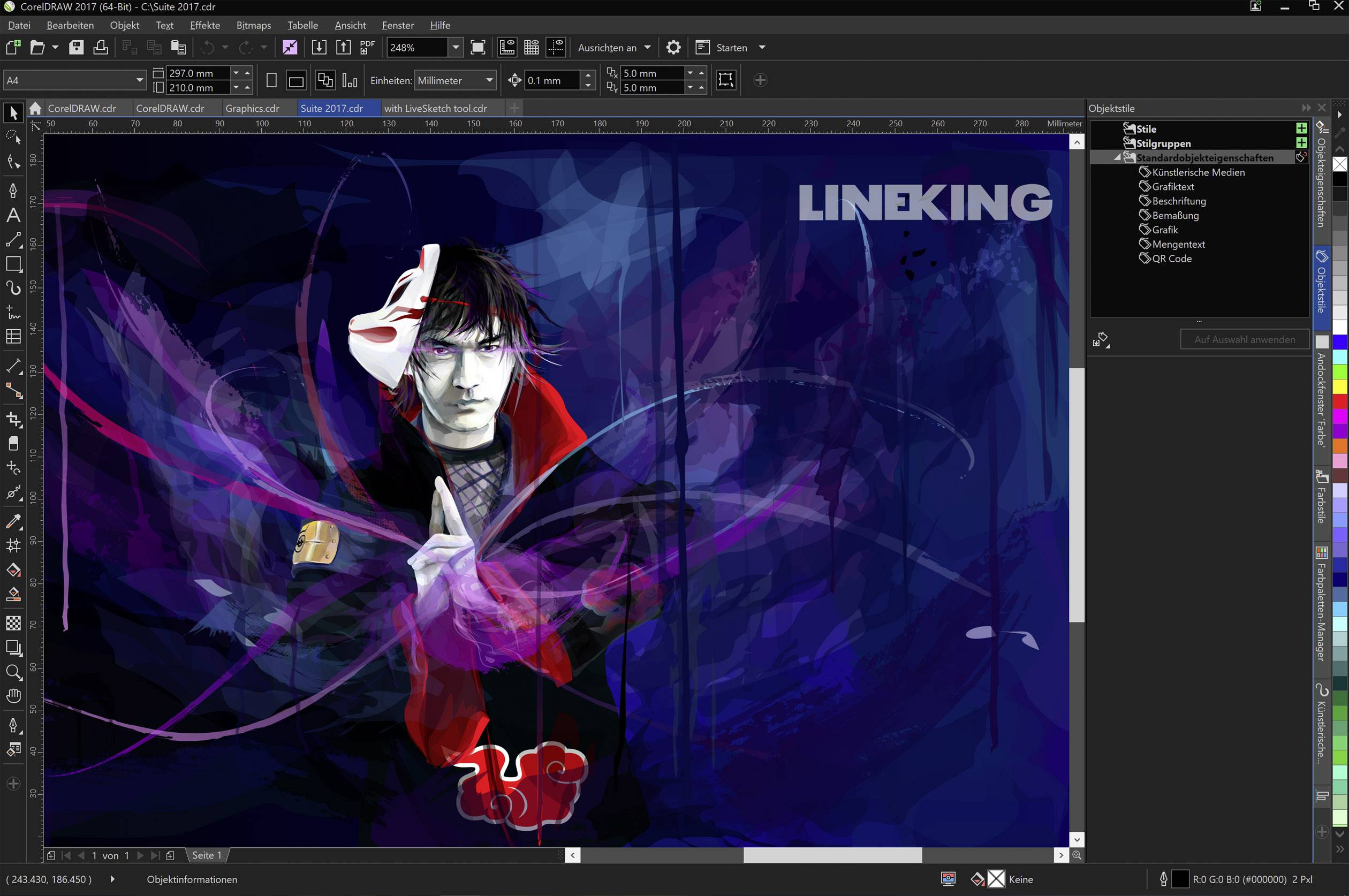The width and height of the screenshot is (1349, 896).
Task: Open the Fenster menu
Action: point(398,25)
